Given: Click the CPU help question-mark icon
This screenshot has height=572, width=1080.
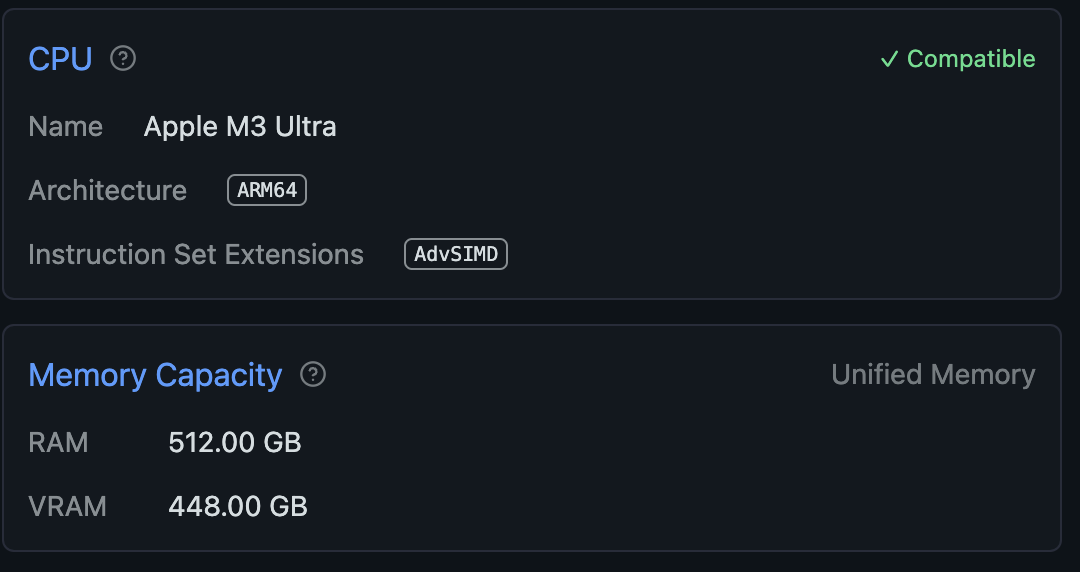Looking at the screenshot, I should [x=123, y=59].
